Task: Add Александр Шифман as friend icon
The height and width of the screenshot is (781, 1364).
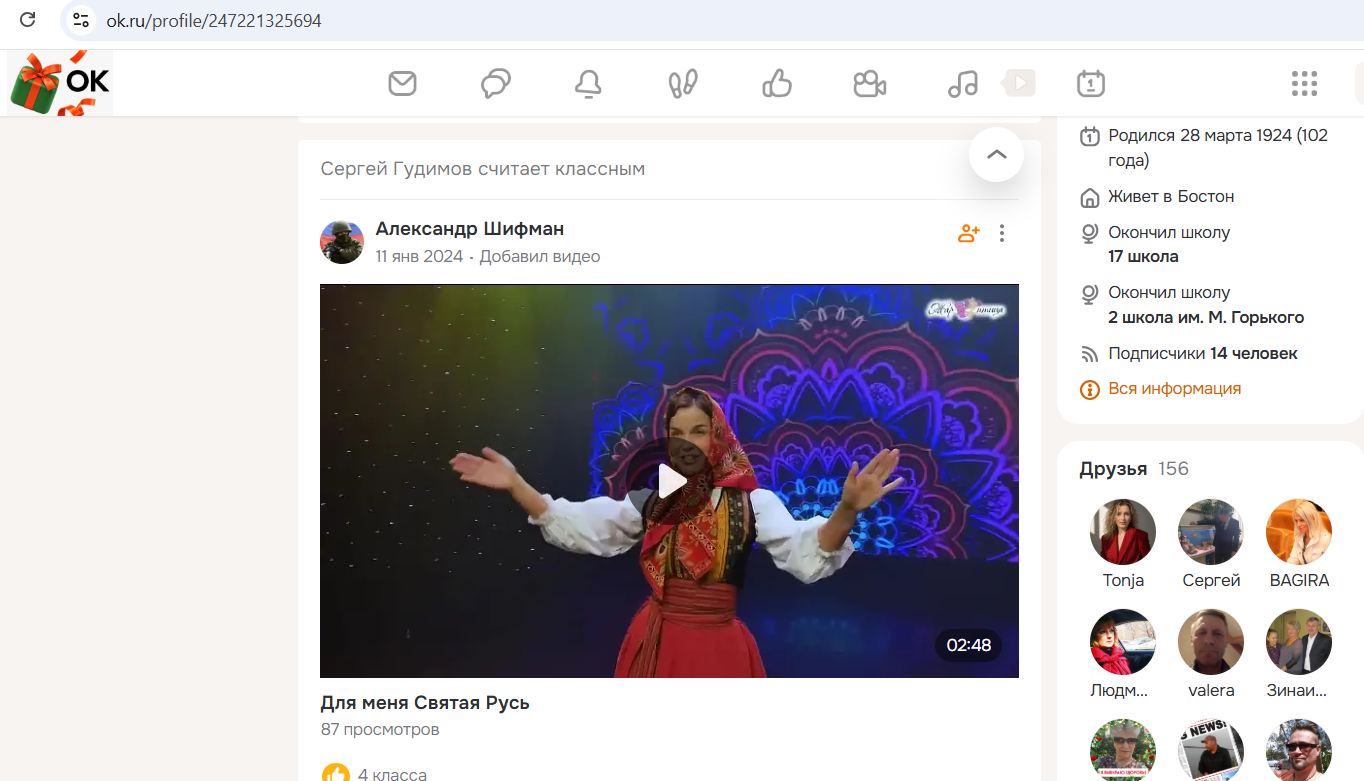Action: [x=969, y=233]
